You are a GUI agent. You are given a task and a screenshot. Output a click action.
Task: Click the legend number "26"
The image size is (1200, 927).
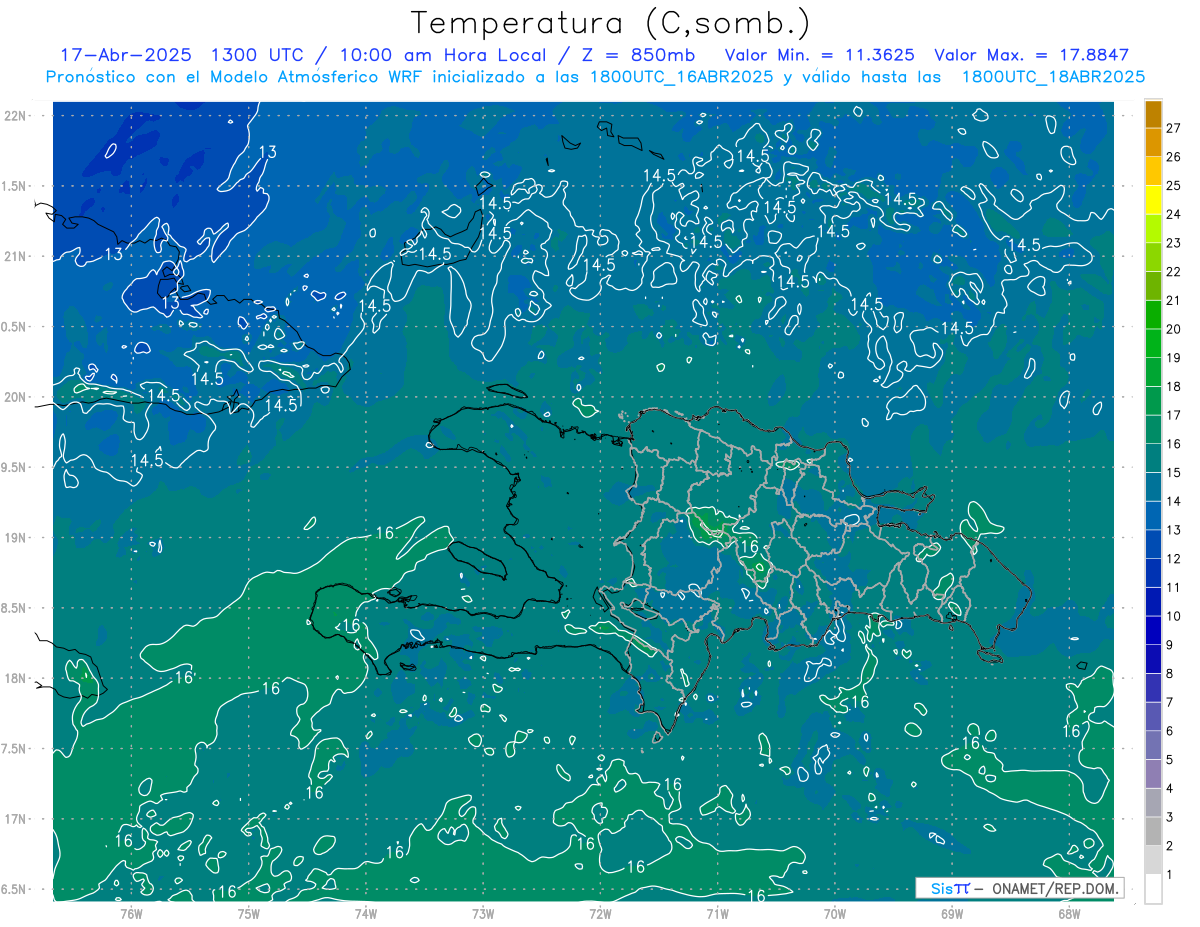tap(1173, 157)
